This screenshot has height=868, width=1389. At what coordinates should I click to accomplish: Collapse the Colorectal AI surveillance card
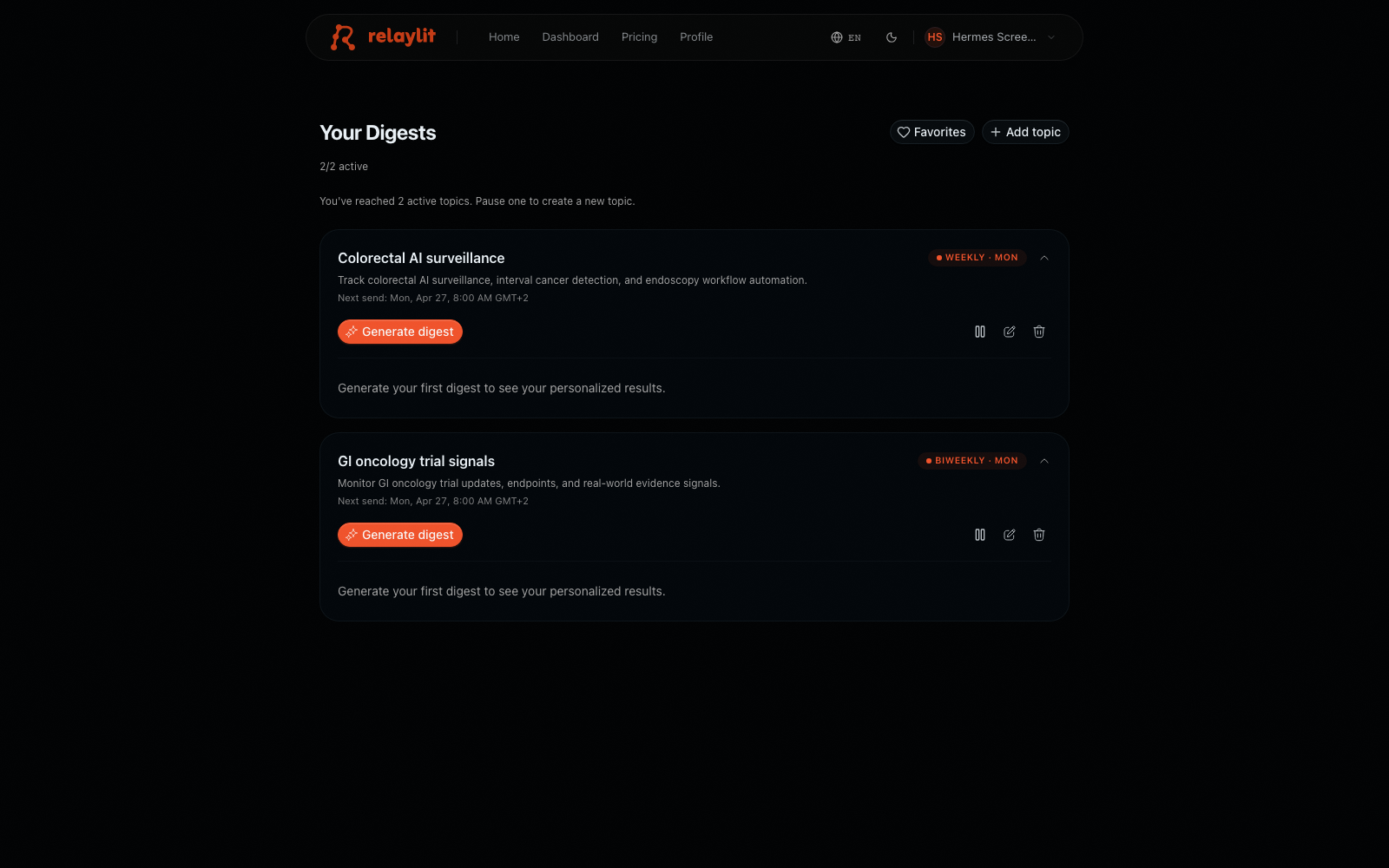(x=1044, y=258)
